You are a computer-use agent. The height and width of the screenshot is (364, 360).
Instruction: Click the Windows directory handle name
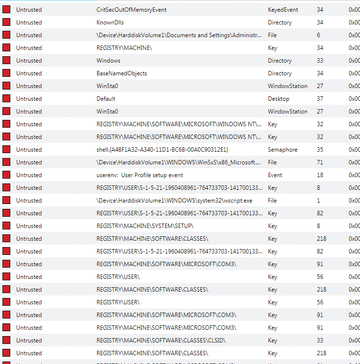(x=108, y=61)
